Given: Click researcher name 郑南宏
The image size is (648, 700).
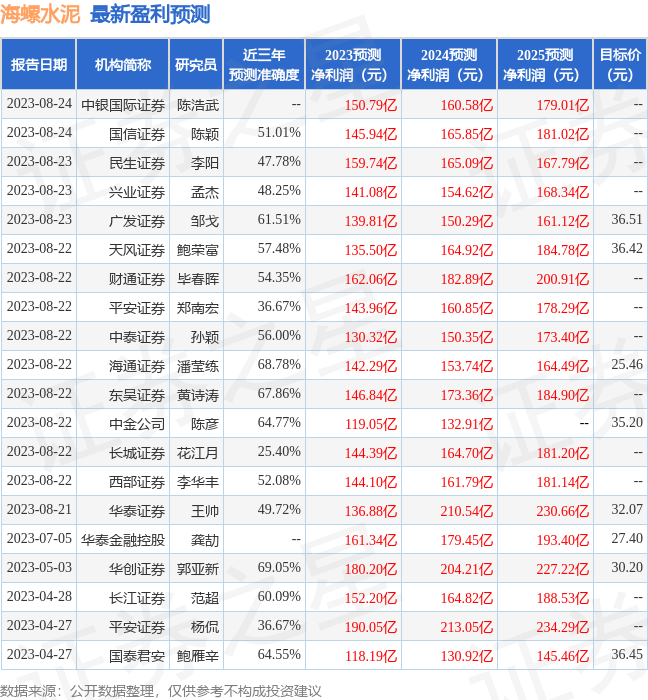Looking at the screenshot, I should [198, 308].
